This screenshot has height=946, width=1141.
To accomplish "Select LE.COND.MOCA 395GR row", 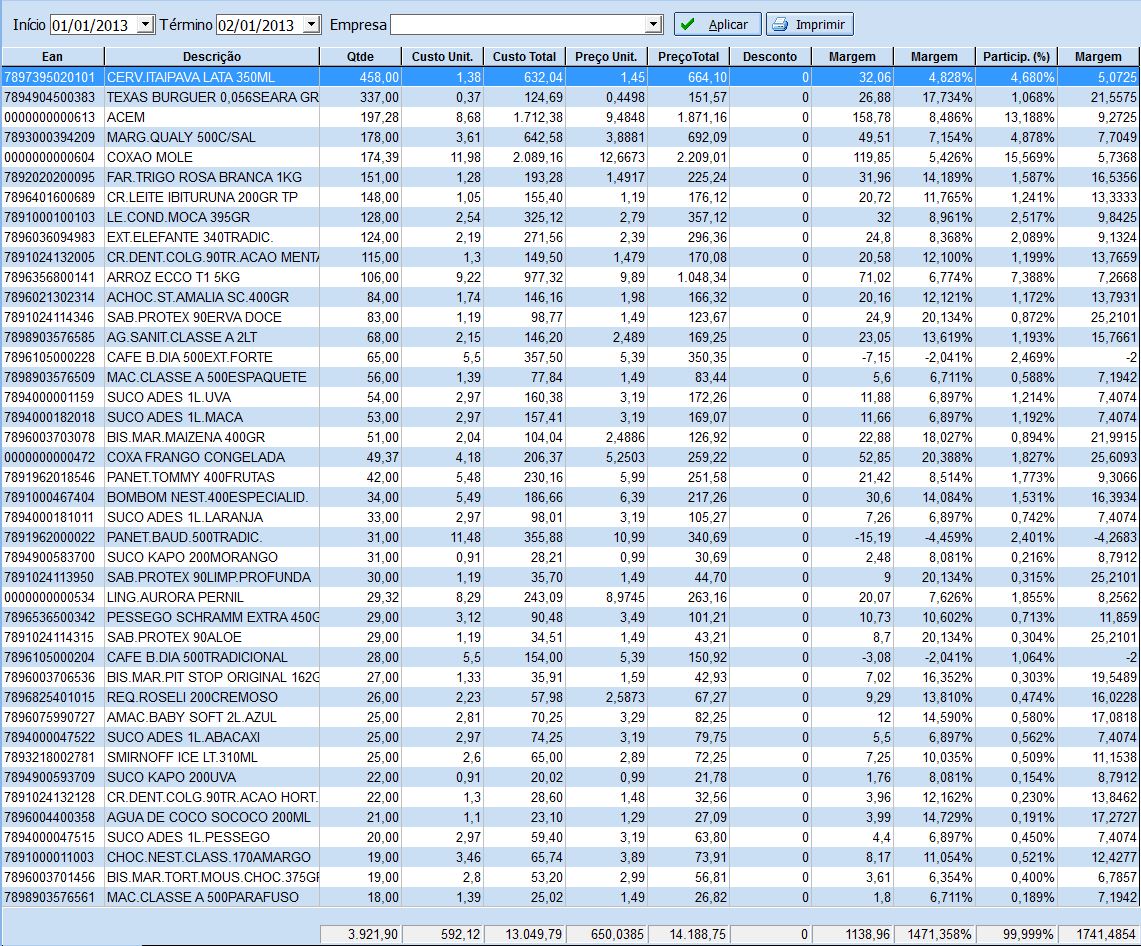I will click(570, 217).
